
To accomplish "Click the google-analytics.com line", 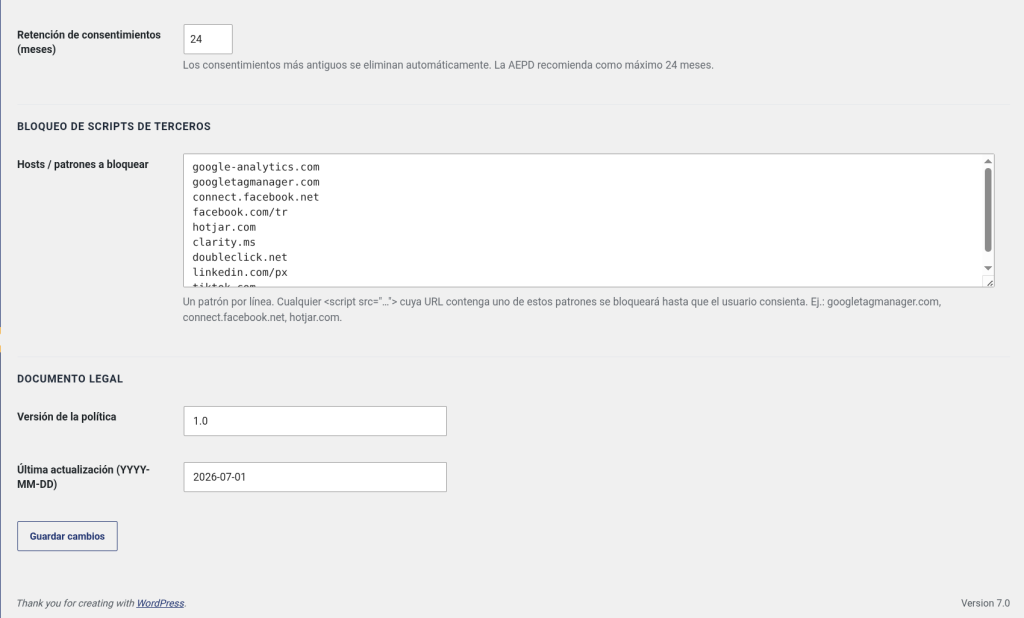I will pyautogui.click(x=256, y=167).
